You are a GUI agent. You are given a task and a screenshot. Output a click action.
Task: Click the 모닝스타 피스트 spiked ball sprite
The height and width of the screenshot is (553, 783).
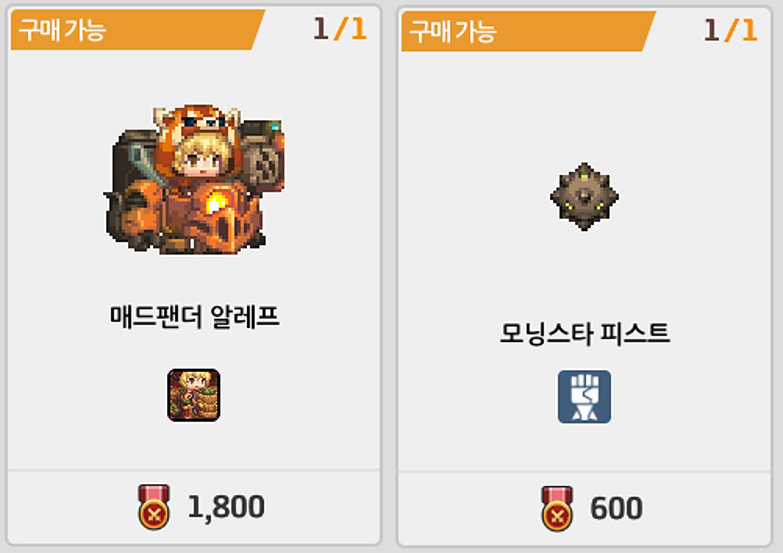pyautogui.click(x=584, y=196)
